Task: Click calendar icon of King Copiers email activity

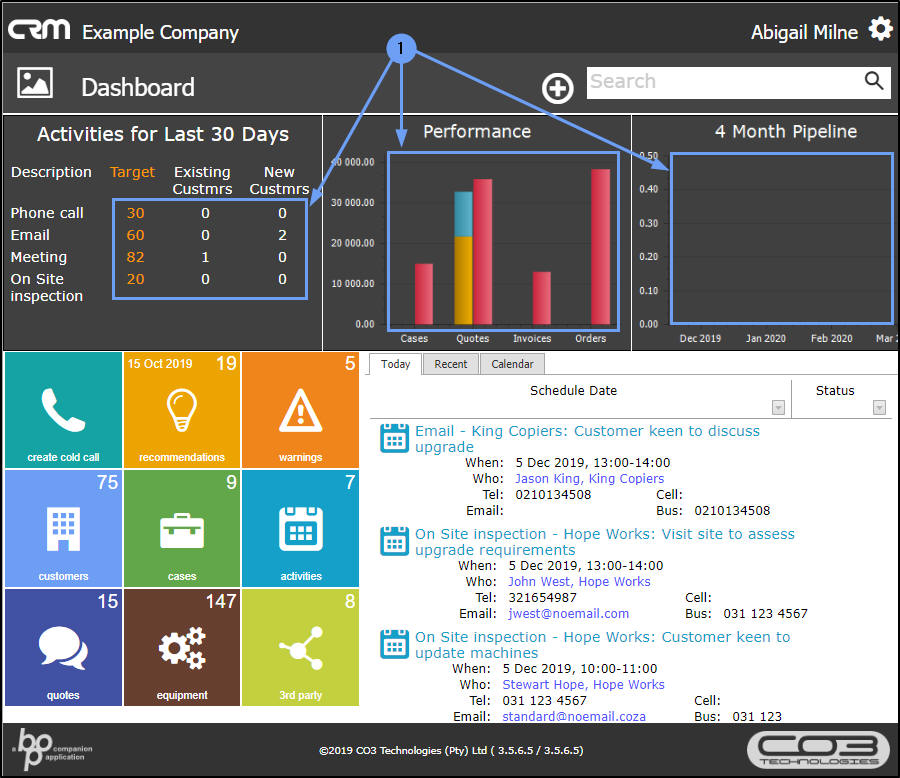Action: [394, 439]
